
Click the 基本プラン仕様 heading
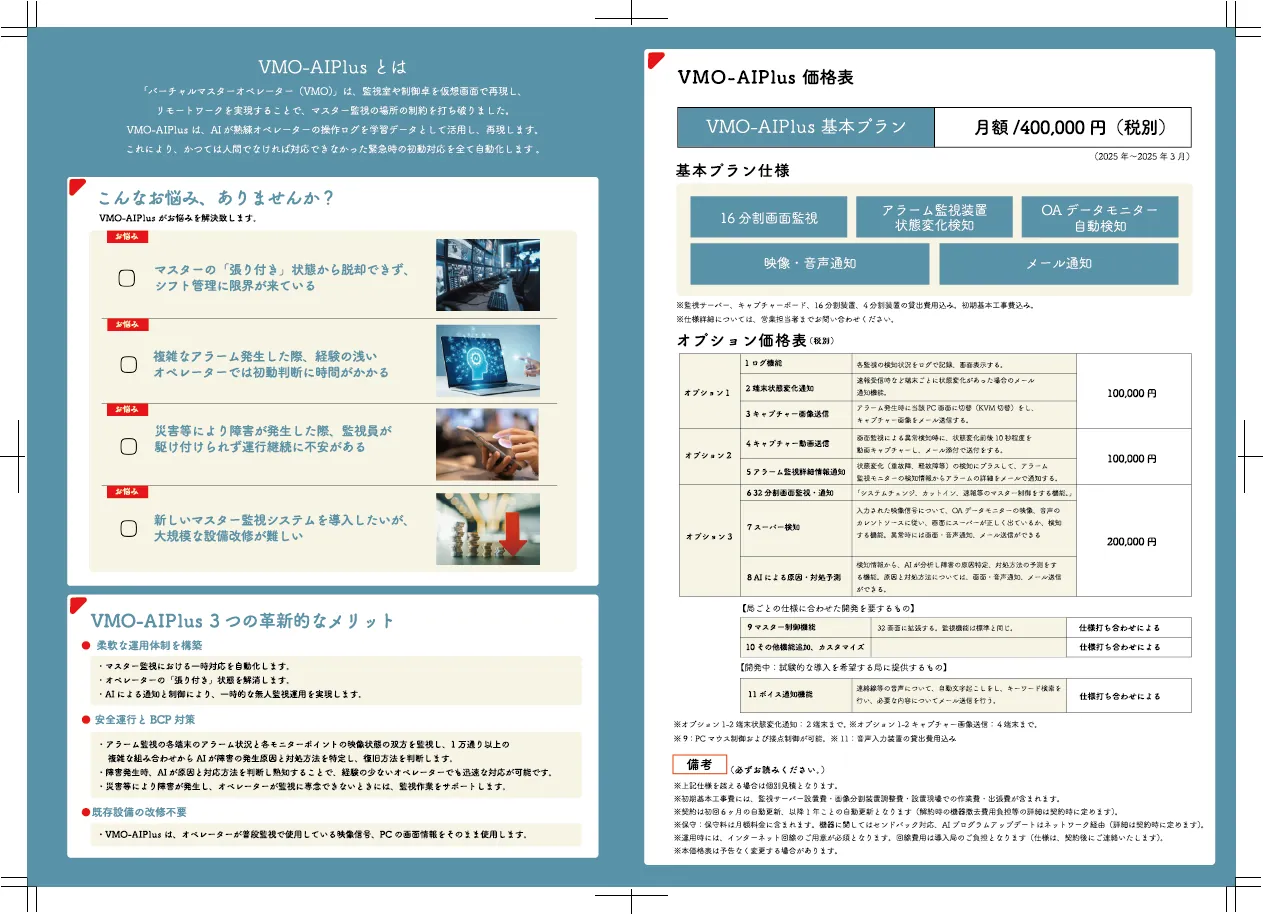733,171
